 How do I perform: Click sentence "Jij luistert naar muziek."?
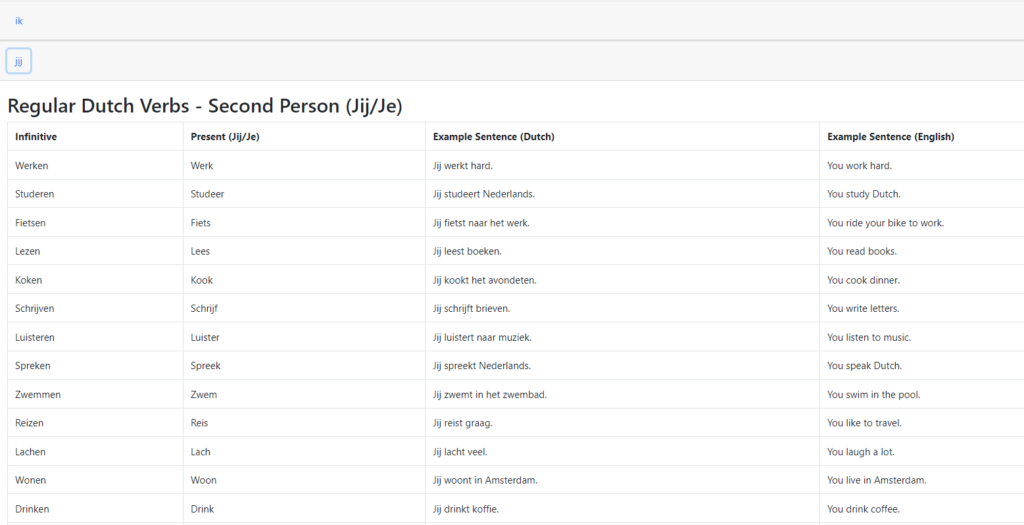[x=482, y=338]
